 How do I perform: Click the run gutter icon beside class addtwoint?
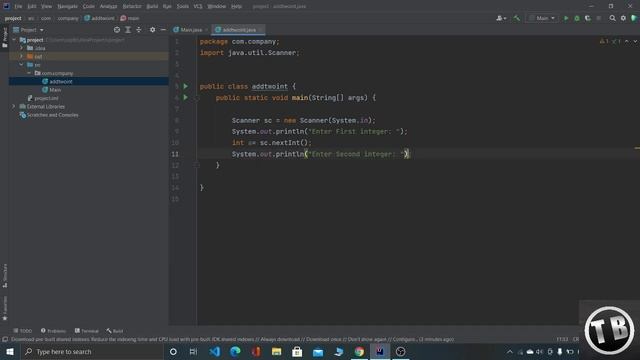[186, 87]
